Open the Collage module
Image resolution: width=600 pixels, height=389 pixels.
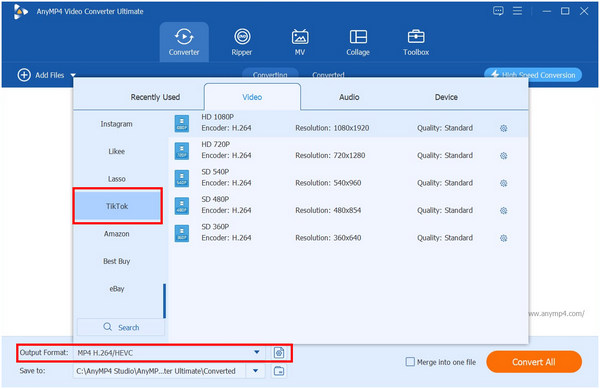[358, 42]
